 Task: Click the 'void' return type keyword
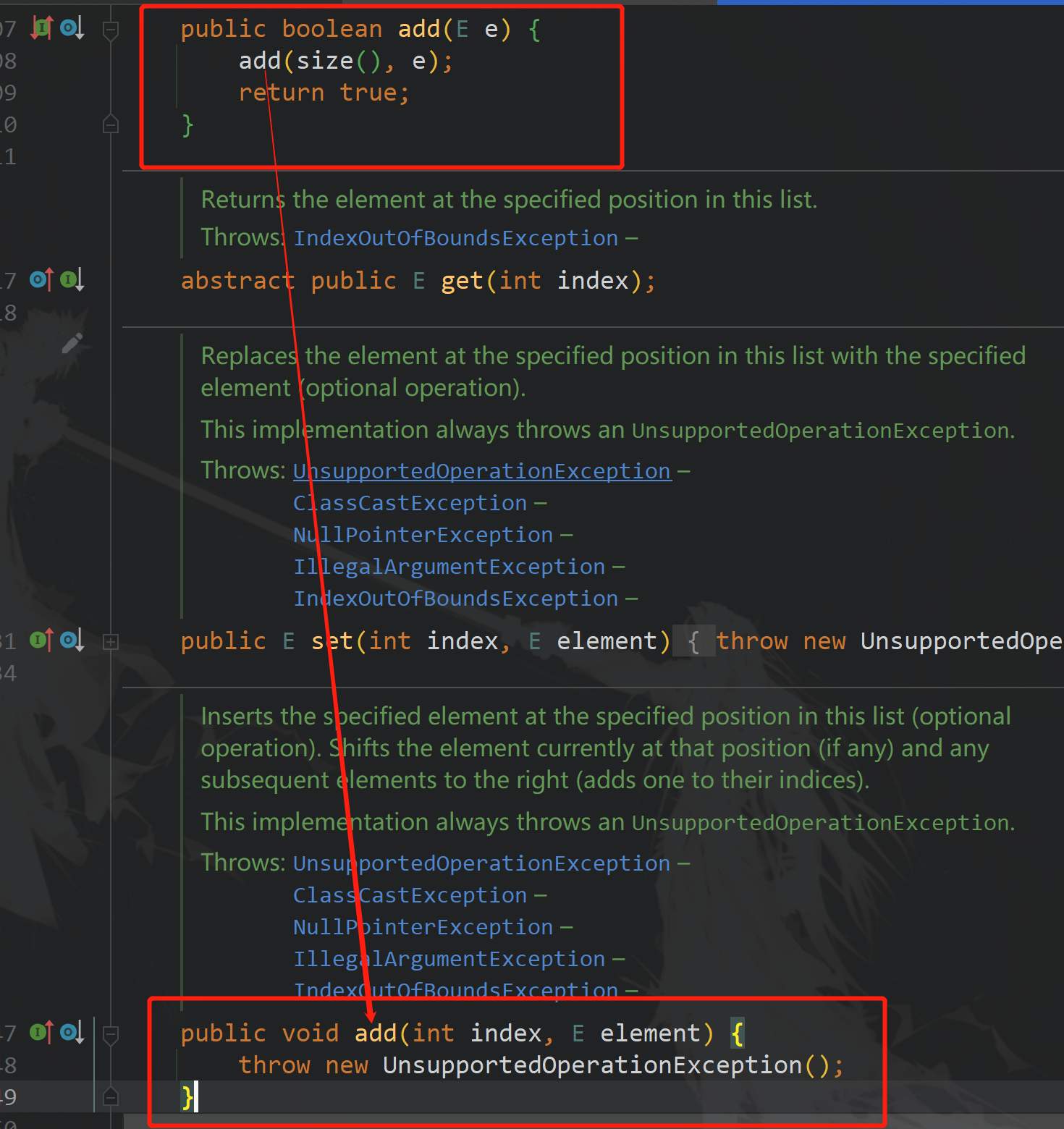click(311, 1033)
